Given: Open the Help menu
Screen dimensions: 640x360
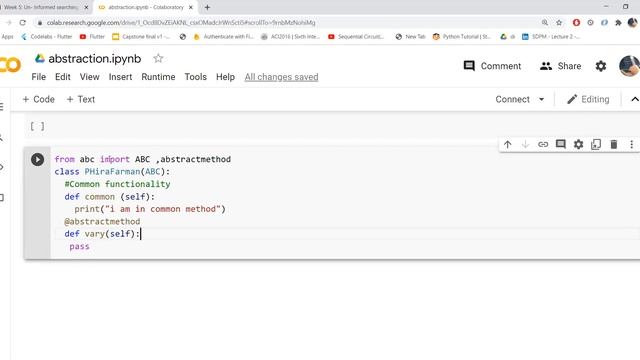Looking at the screenshot, I should (x=225, y=77).
